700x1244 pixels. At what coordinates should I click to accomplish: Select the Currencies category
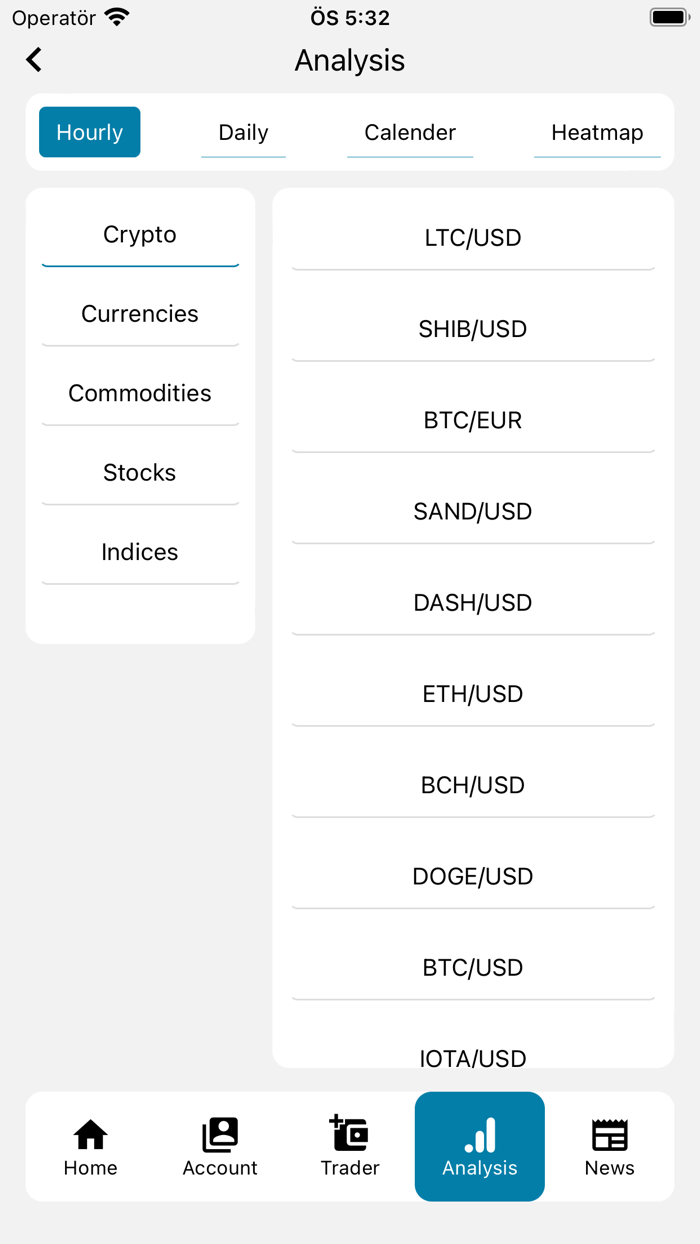pyautogui.click(x=140, y=313)
